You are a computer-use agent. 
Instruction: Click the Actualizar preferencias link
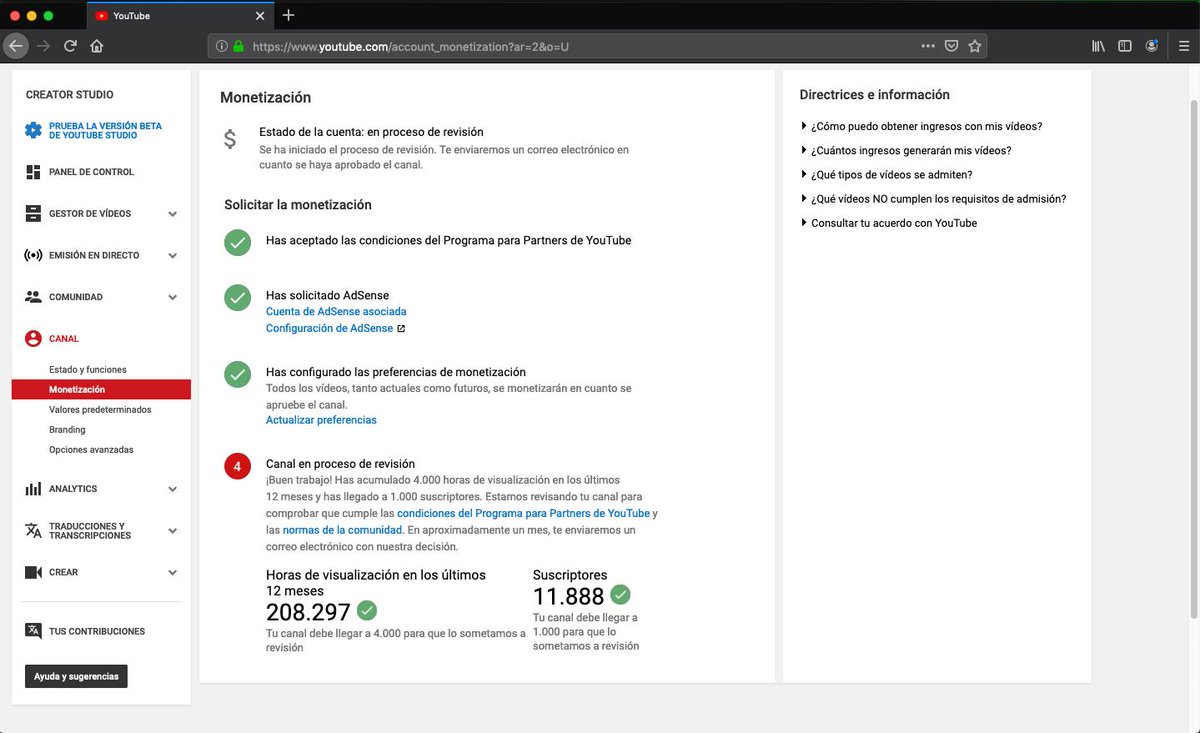(x=321, y=420)
